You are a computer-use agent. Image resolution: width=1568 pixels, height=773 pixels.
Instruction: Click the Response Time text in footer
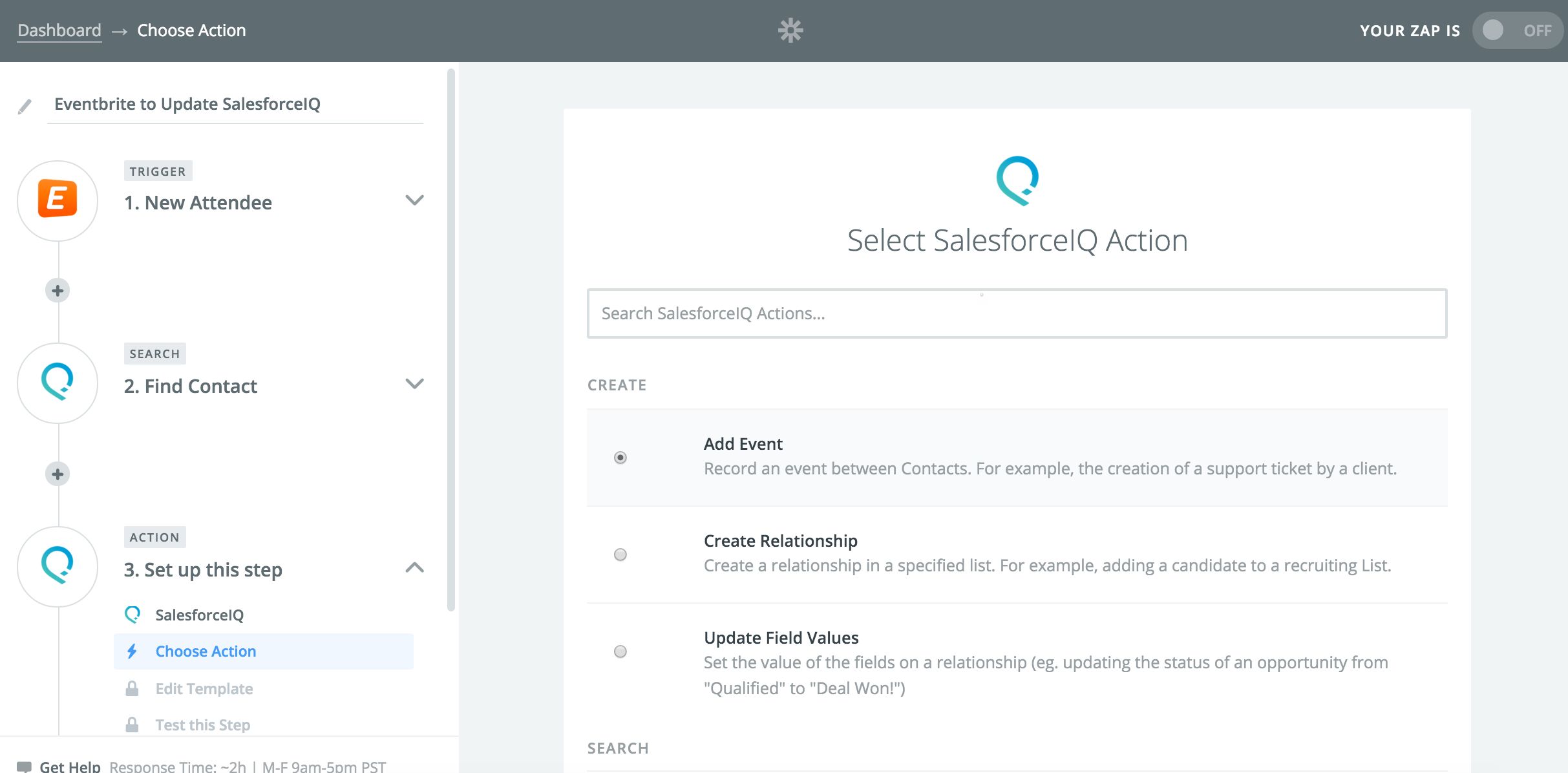click(x=248, y=767)
